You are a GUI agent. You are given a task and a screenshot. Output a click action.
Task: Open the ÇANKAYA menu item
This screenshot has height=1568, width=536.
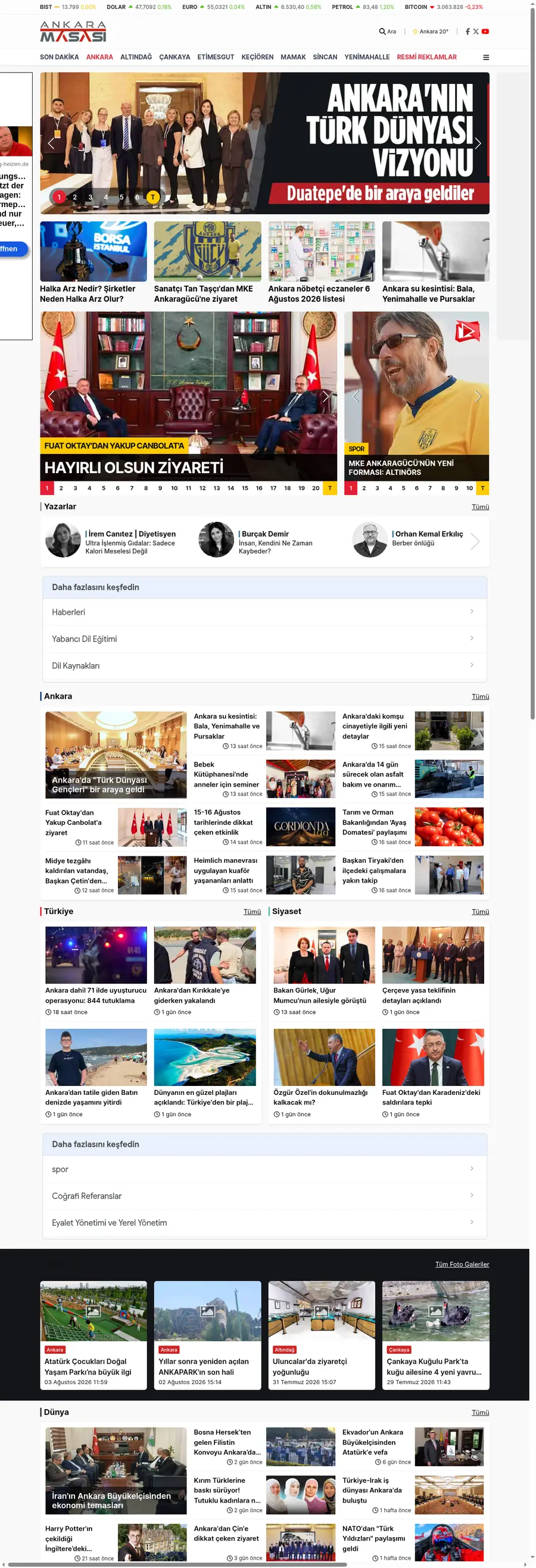coord(174,57)
